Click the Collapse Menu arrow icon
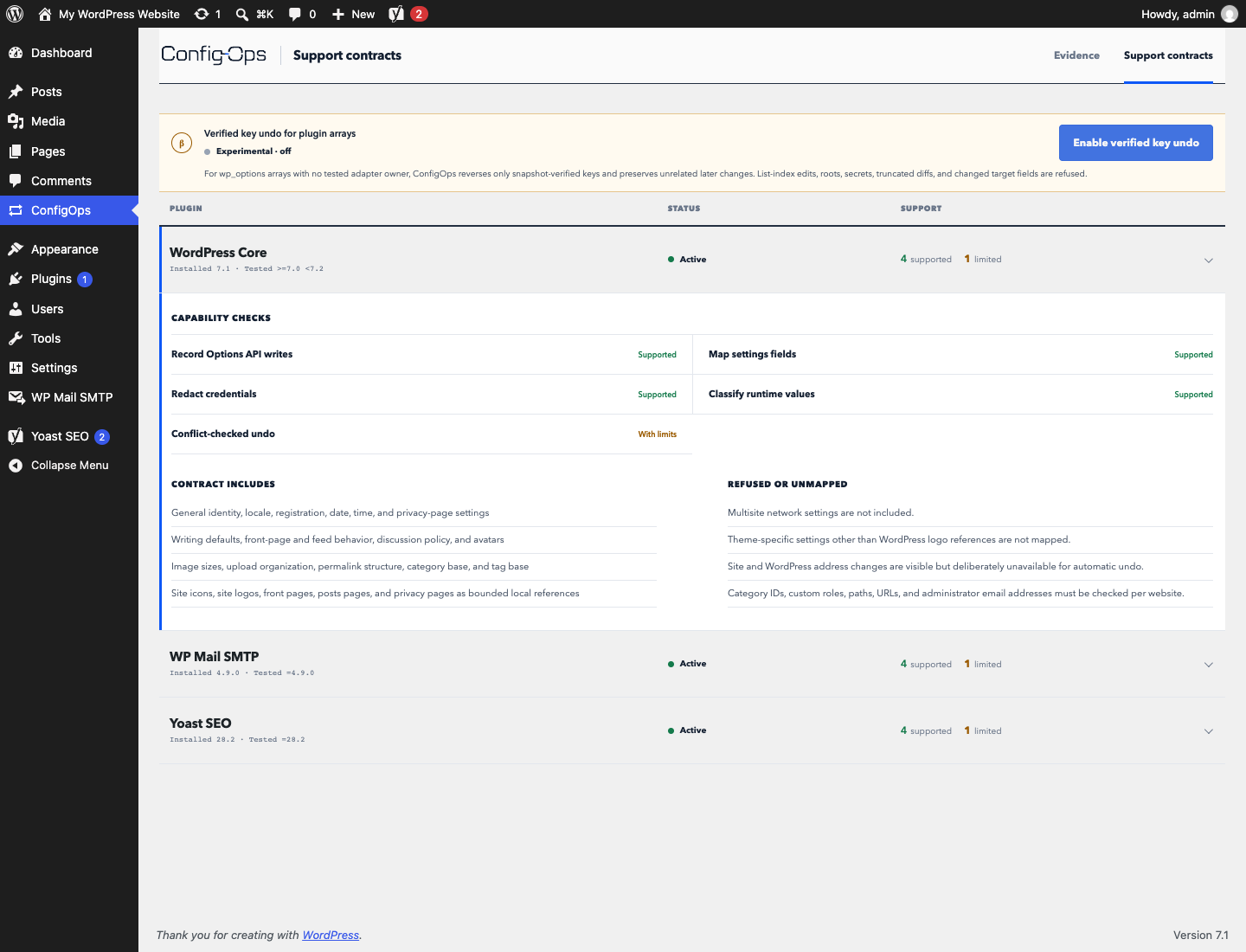The height and width of the screenshot is (952, 1246). tap(16, 466)
